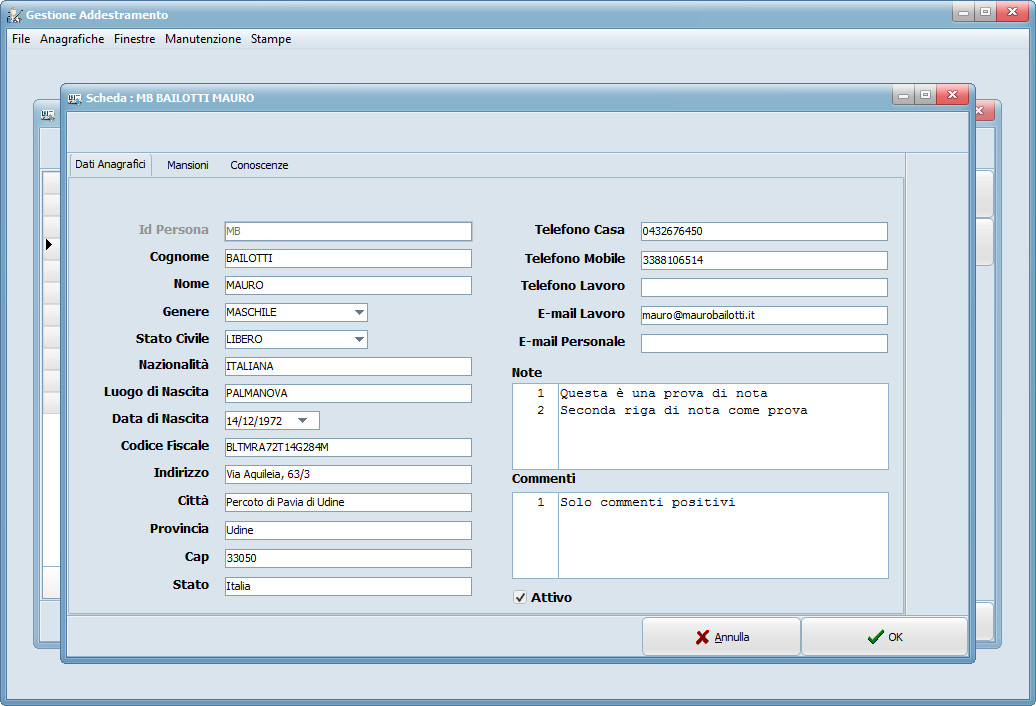Switch to the Mansioni tab
1036x706 pixels.
pos(188,165)
